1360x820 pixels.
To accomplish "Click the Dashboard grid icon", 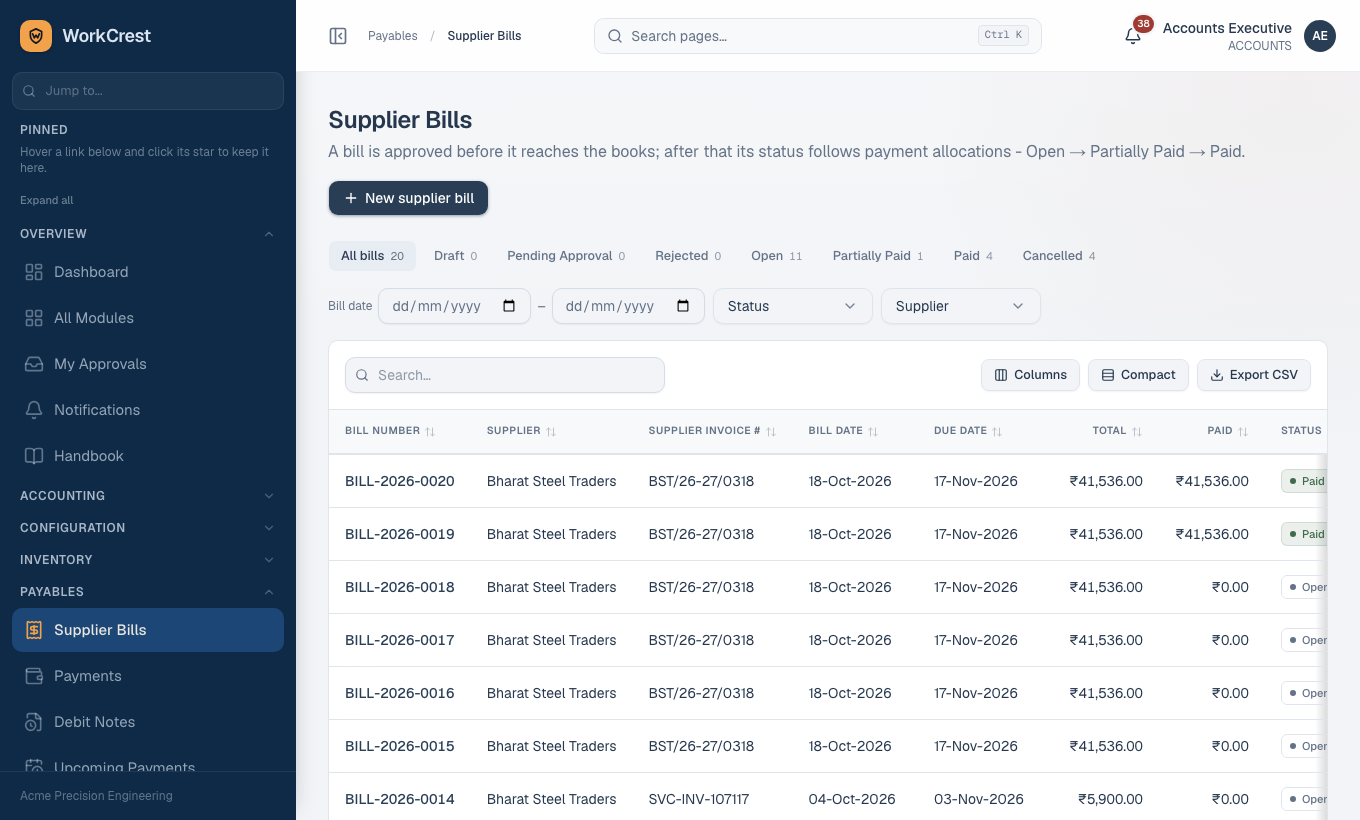I will point(34,272).
